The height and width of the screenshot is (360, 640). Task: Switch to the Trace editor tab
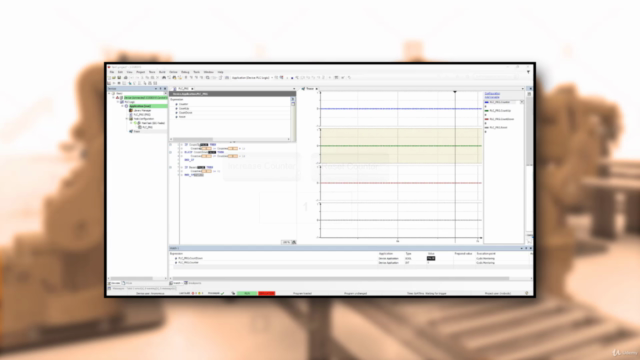click(x=310, y=89)
